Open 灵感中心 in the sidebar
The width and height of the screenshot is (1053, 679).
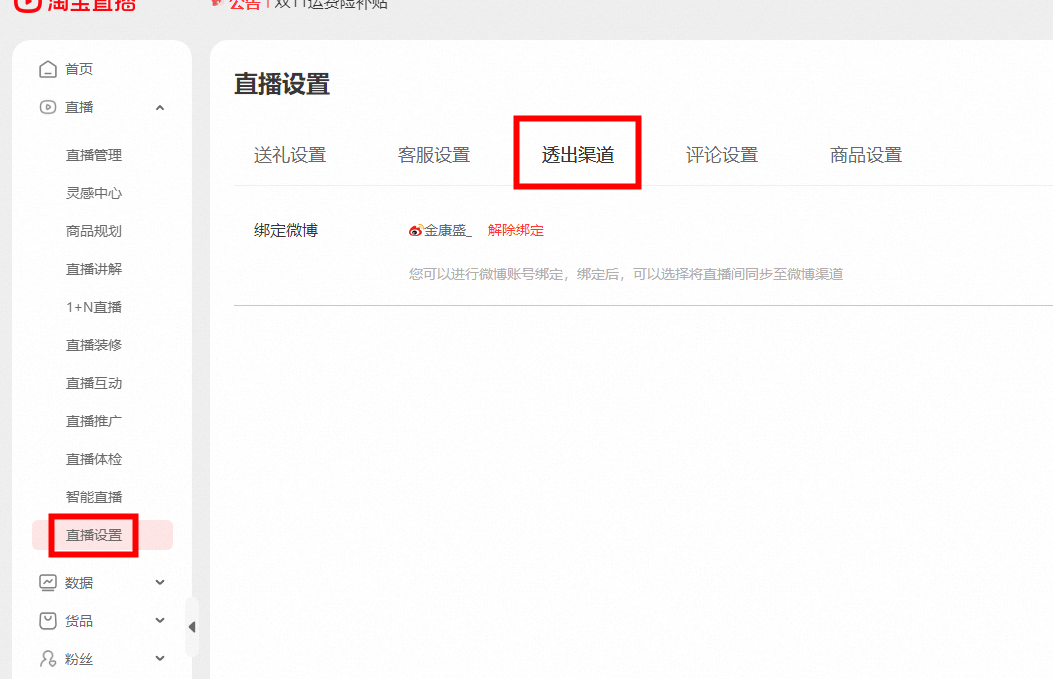coord(94,193)
